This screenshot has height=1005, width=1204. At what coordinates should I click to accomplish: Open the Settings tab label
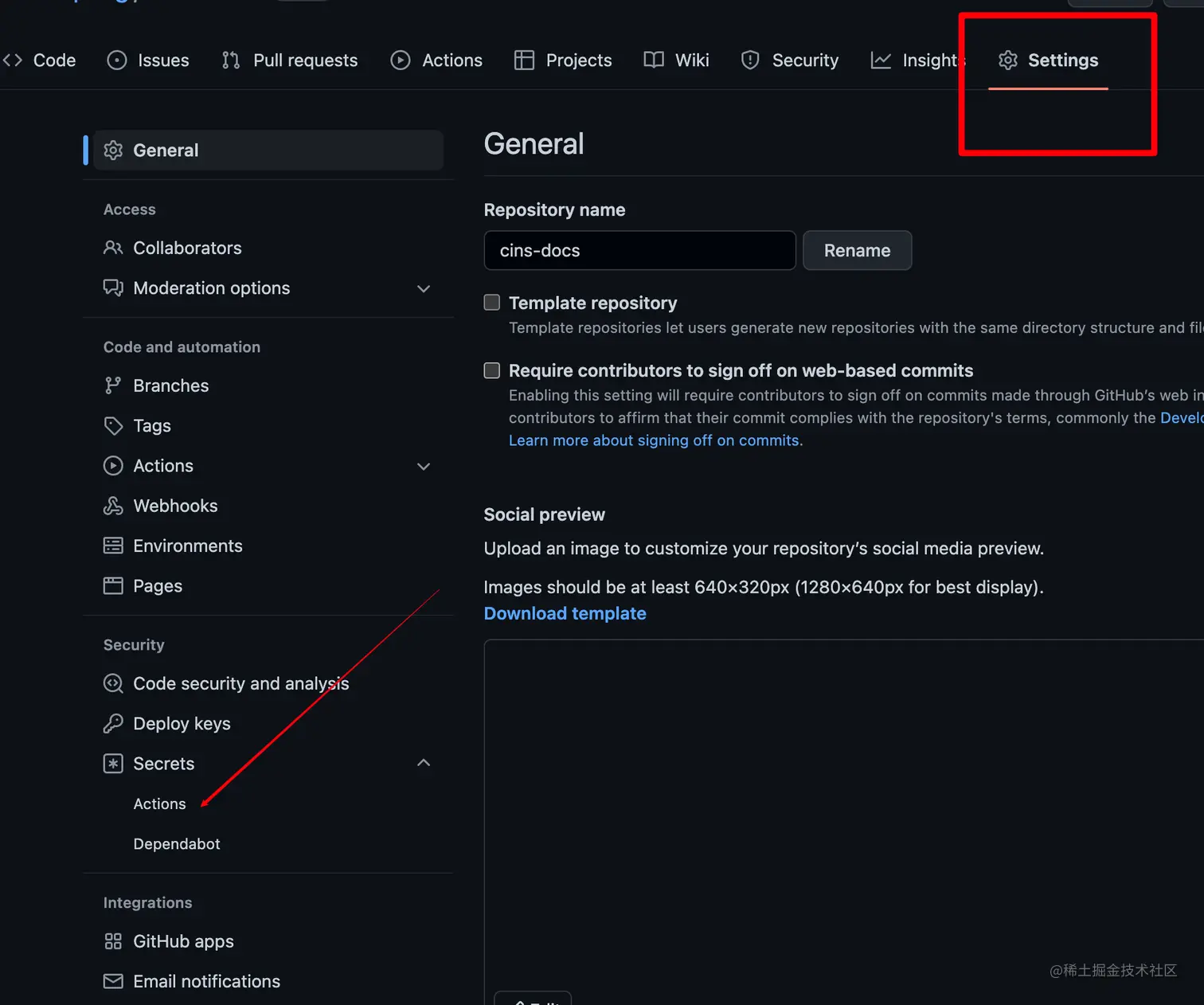click(1063, 60)
